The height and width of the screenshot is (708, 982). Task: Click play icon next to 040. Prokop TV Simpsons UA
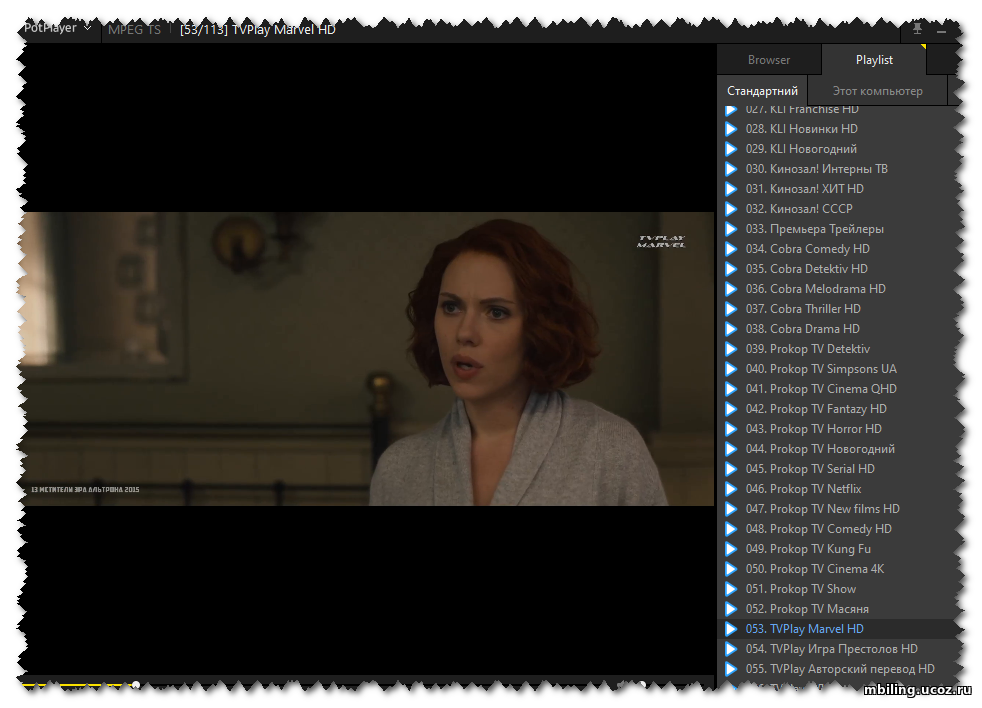(x=731, y=369)
